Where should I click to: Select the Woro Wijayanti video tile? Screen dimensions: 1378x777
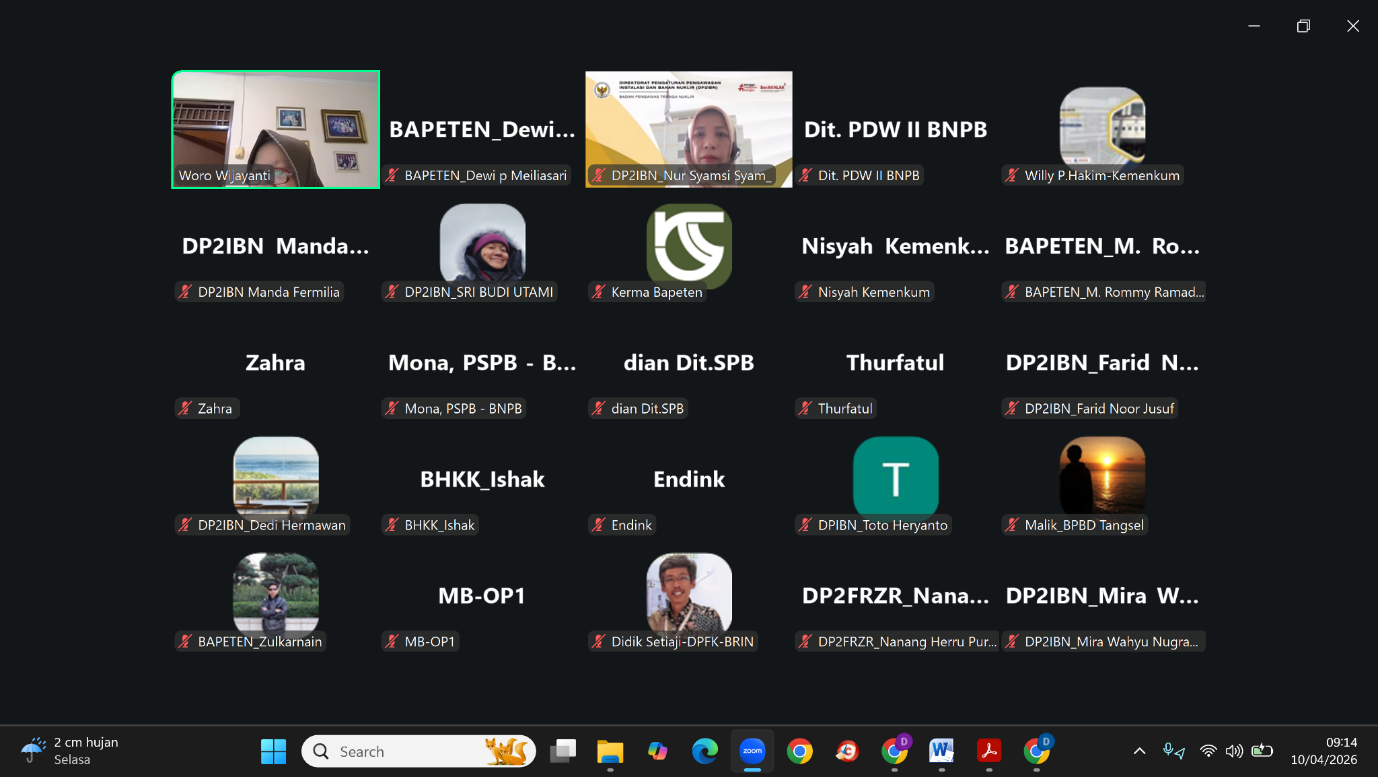coord(276,129)
